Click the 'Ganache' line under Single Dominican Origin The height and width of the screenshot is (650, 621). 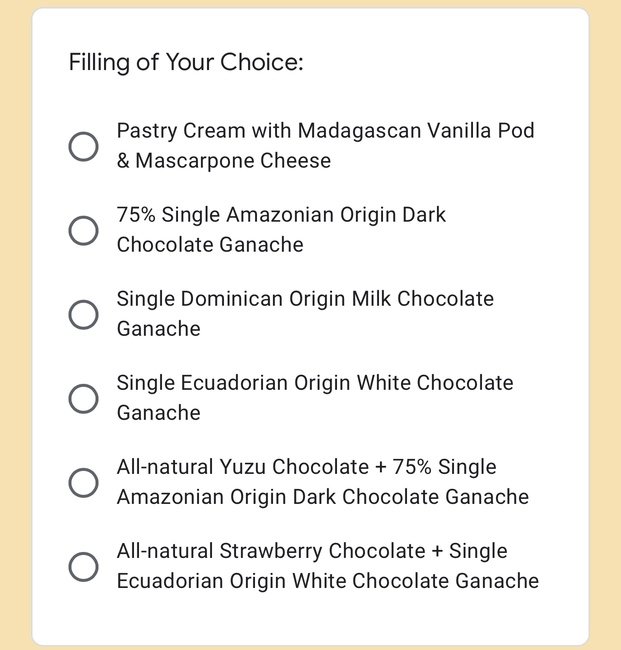click(159, 329)
